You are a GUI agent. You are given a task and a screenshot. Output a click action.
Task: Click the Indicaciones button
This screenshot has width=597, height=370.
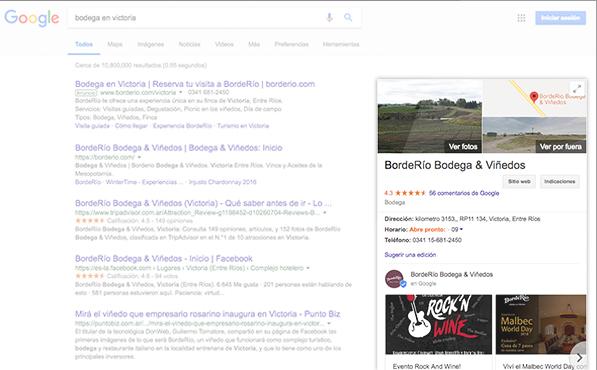tap(559, 182)
